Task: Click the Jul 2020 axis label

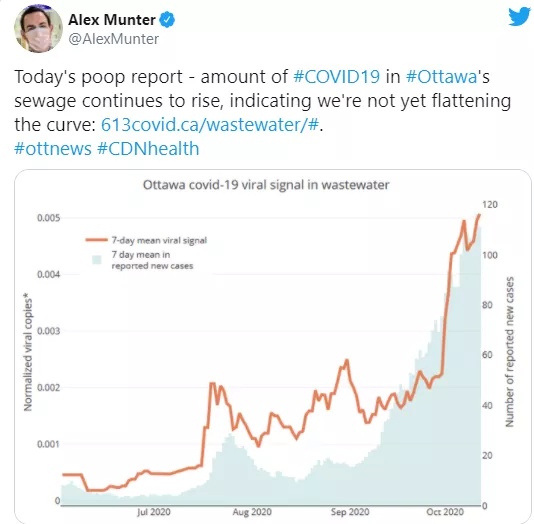Action: point(154,512)
